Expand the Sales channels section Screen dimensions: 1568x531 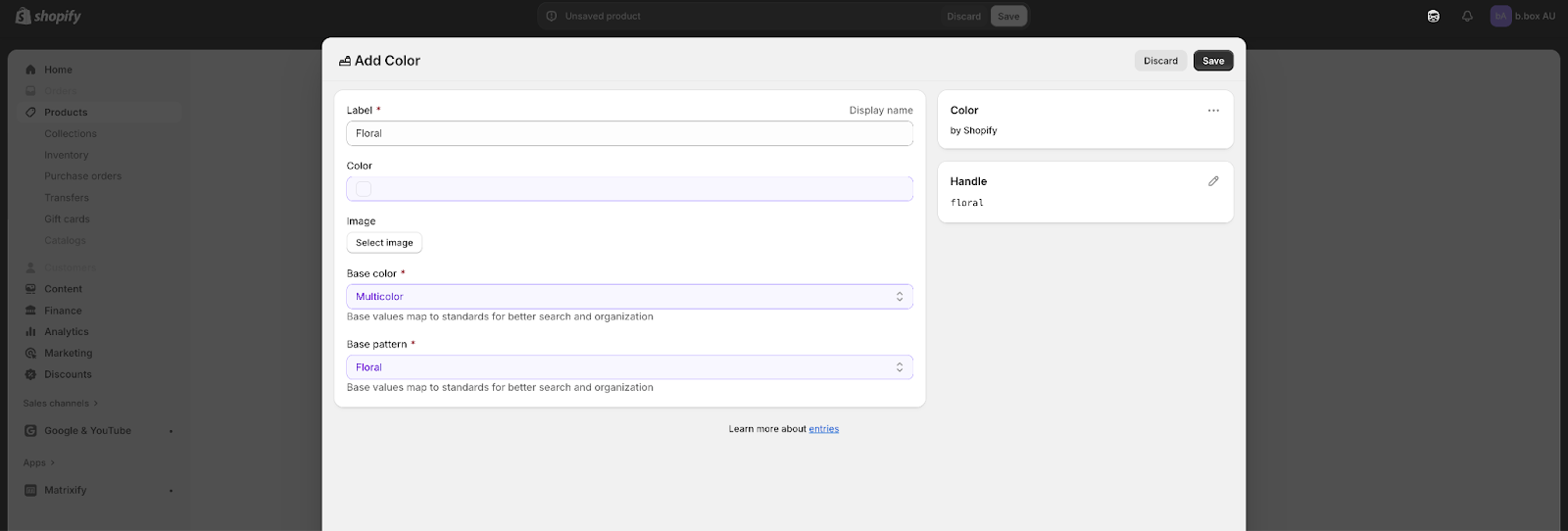pos(61,404)
